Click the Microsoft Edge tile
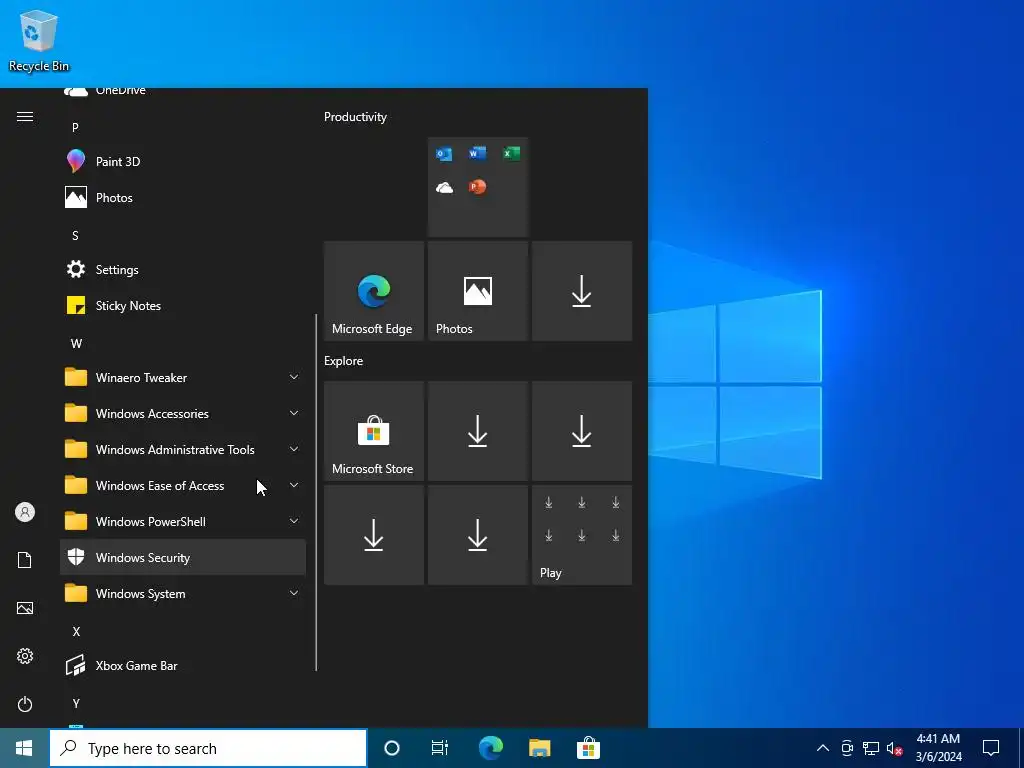Screen dimensions: 1024x768 374,291
